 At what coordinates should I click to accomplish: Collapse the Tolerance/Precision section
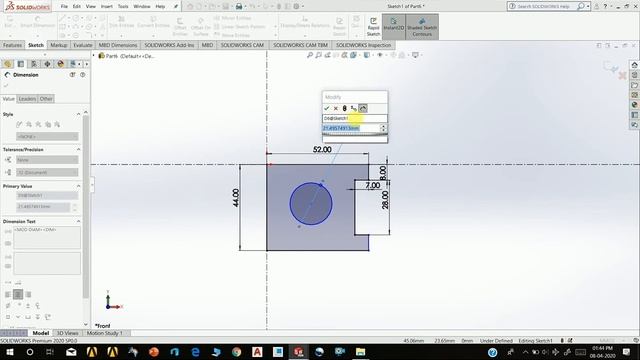point(78,150)
